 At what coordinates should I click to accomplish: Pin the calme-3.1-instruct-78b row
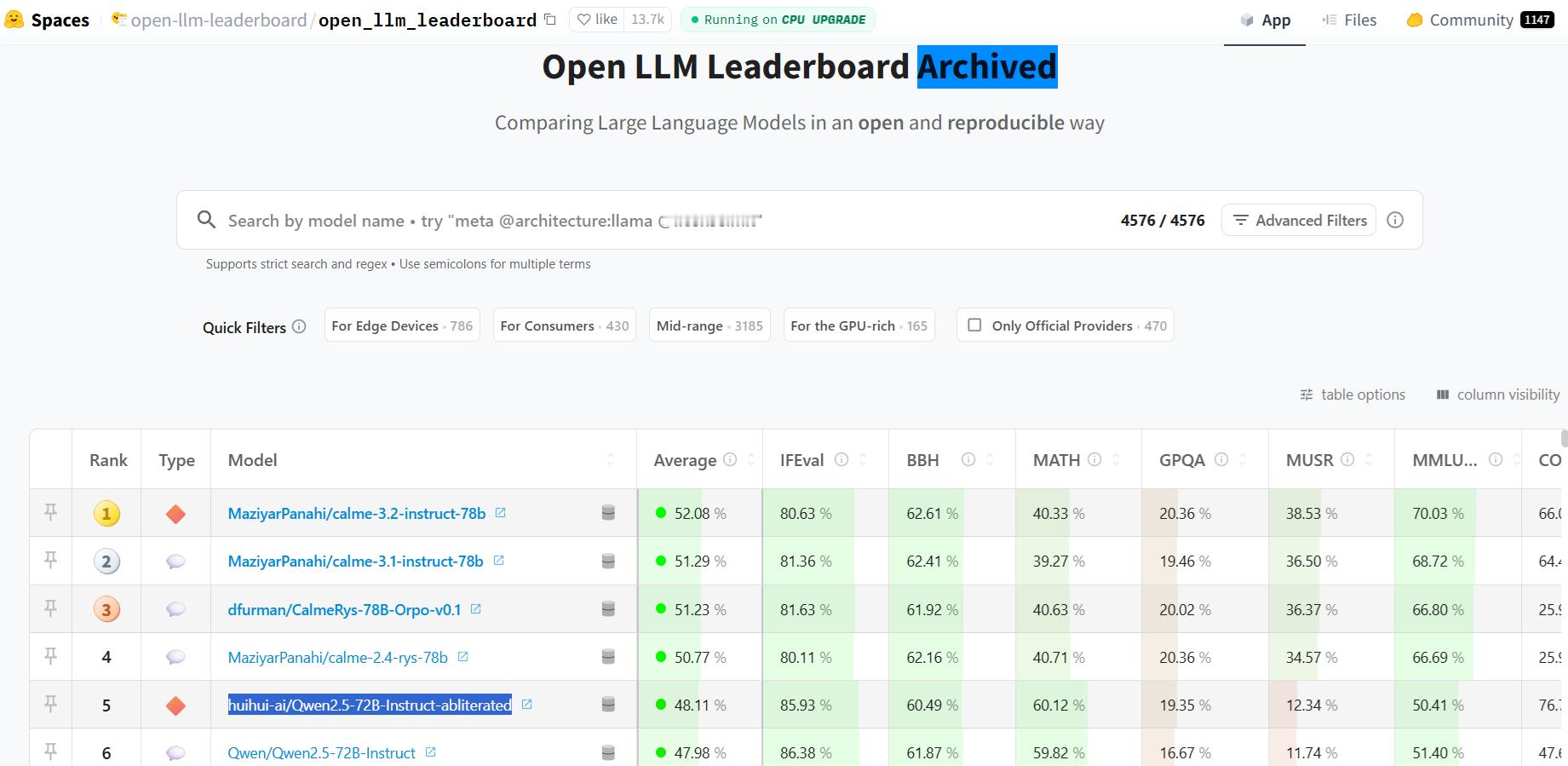tap(51, 560)
